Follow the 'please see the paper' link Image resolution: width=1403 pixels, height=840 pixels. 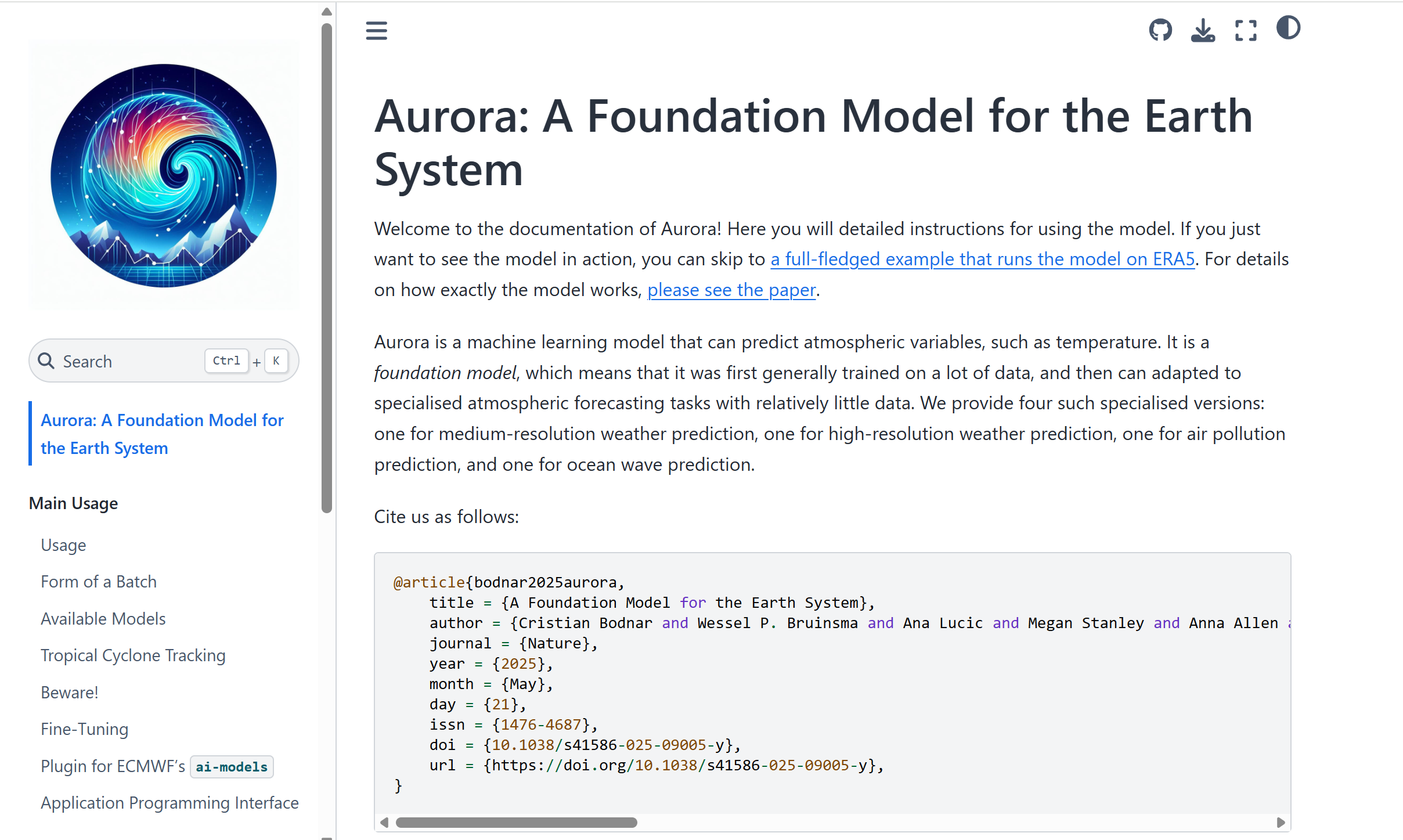coord(731,290)
